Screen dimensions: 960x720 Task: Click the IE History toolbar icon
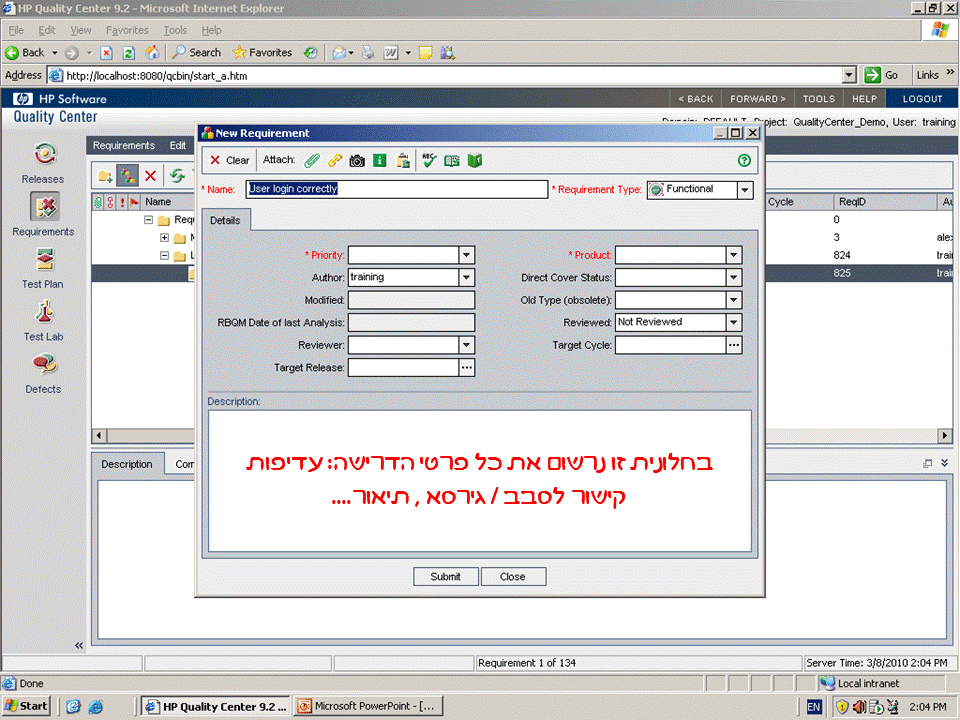[x=310, y=53]
